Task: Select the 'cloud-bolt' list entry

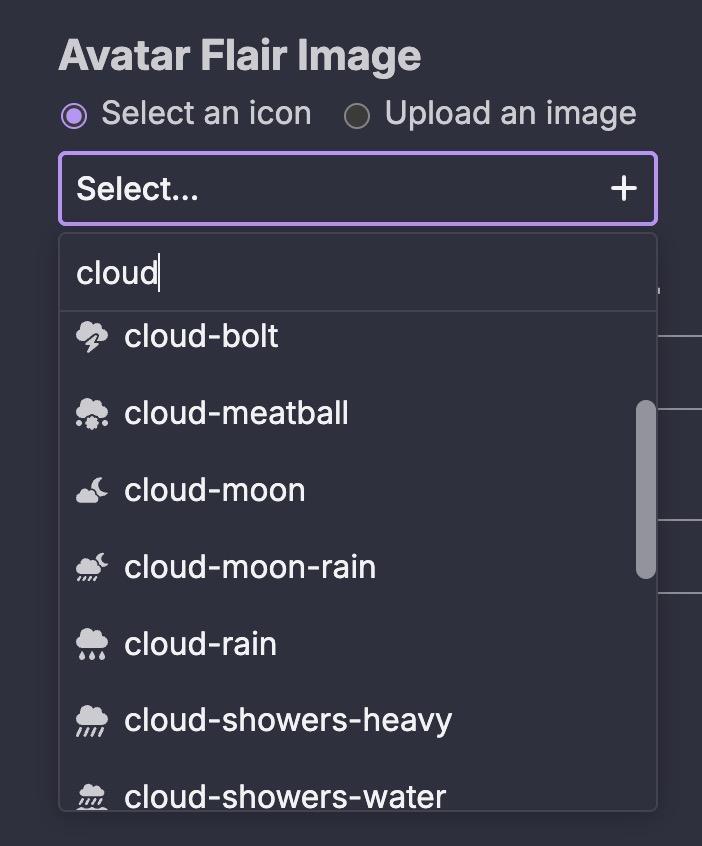Action: [201, 337]
